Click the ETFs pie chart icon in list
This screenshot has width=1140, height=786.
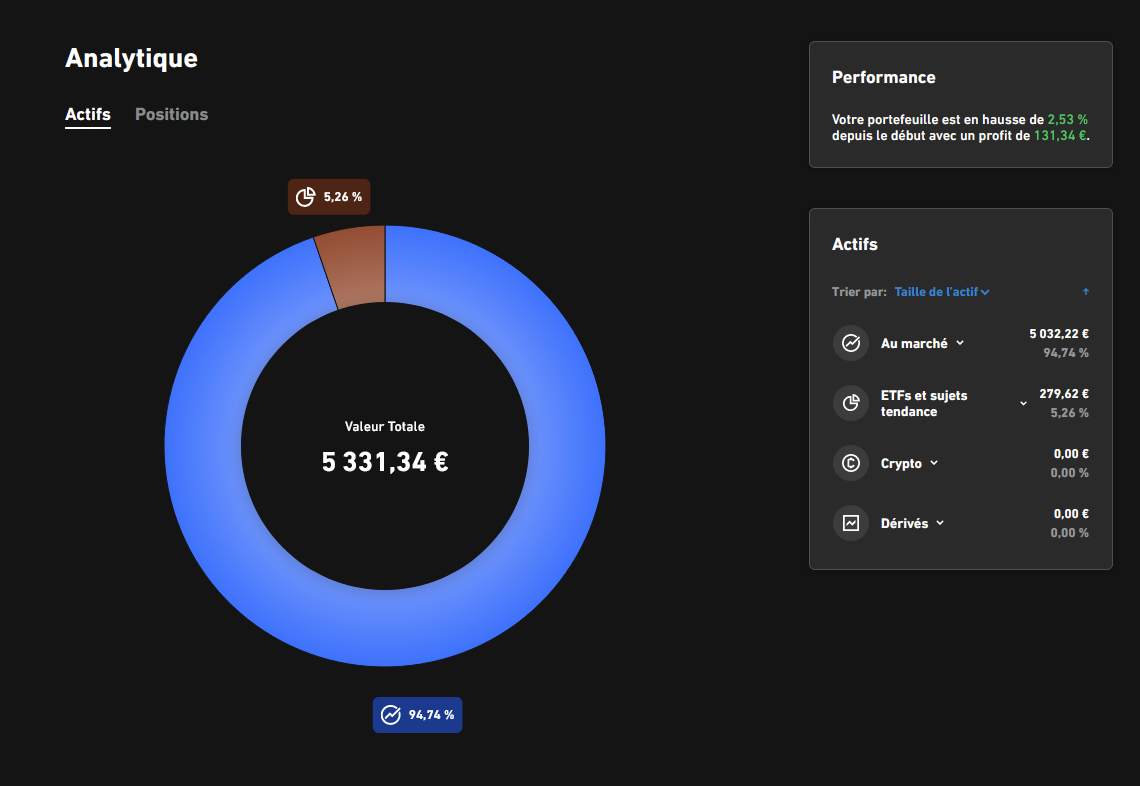pyautogui.click(x=851, y=403)
